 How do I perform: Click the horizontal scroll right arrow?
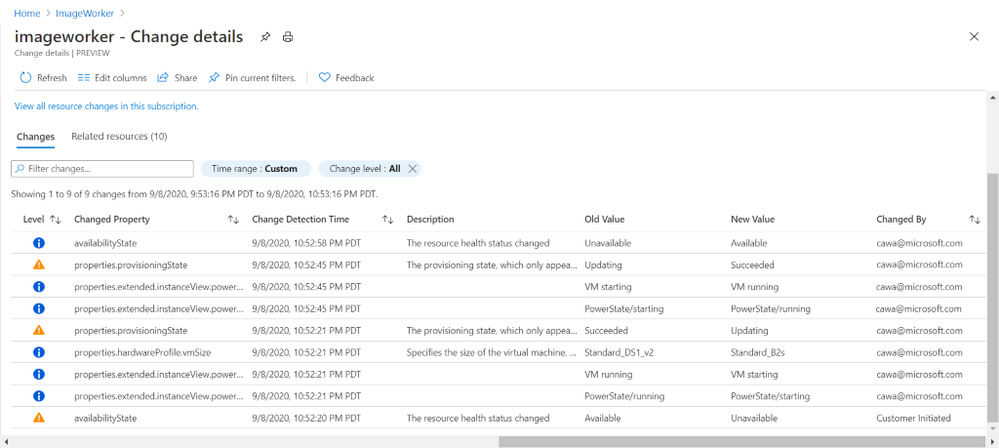pyautogui.click(x=991, y=441)
